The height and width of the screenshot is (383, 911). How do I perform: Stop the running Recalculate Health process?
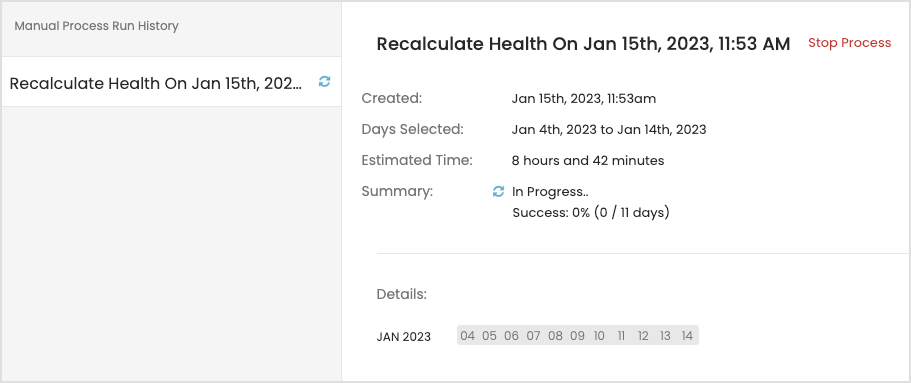coord(849,43)
